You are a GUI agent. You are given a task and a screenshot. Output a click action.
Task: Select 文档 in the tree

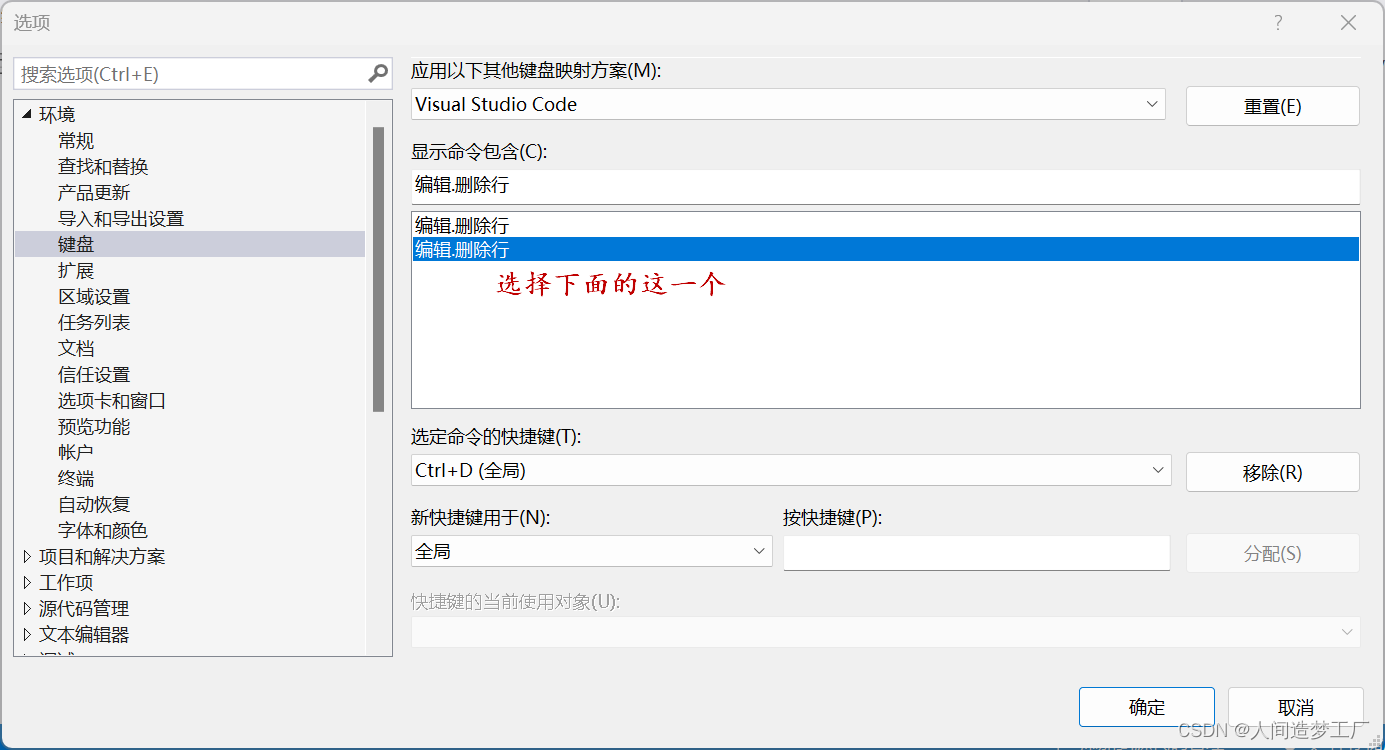coord(76,348)
